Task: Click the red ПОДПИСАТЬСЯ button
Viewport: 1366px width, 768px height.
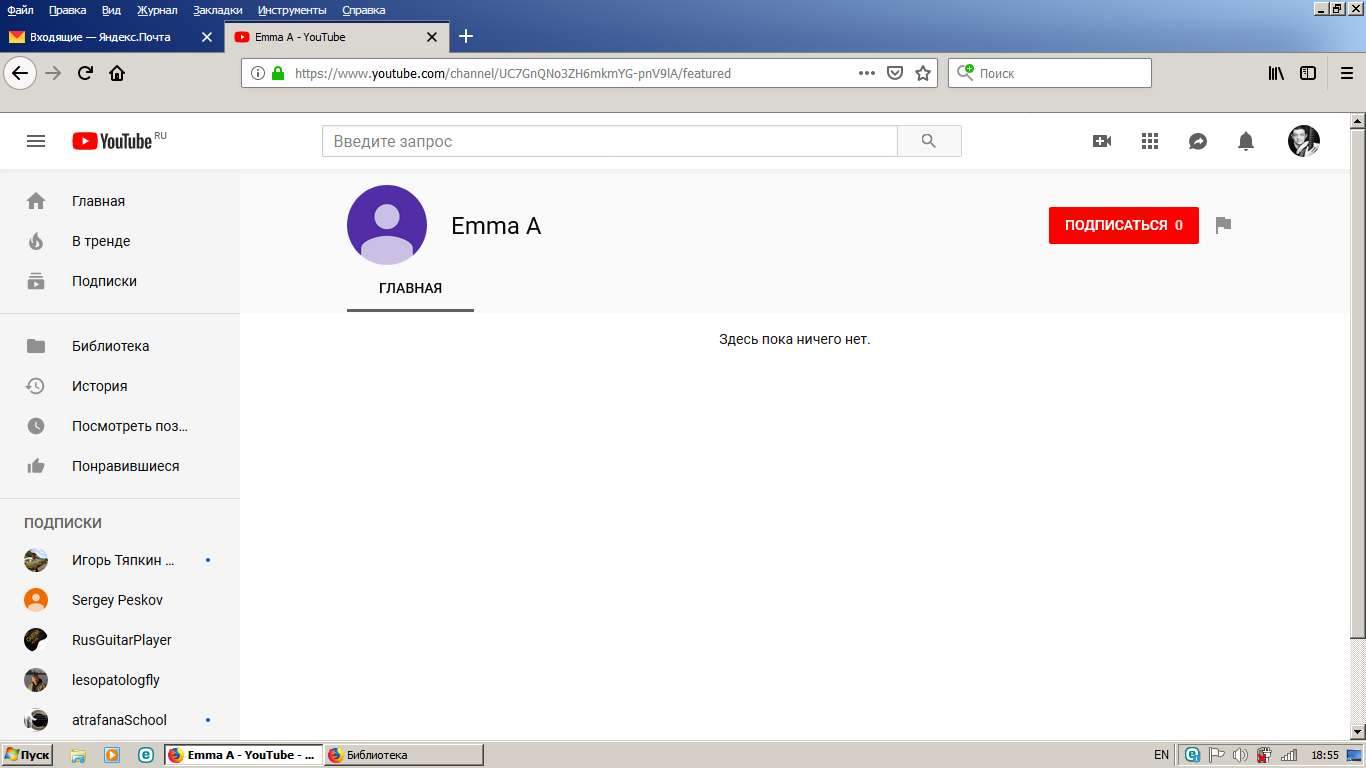Action: (1123, 225)
